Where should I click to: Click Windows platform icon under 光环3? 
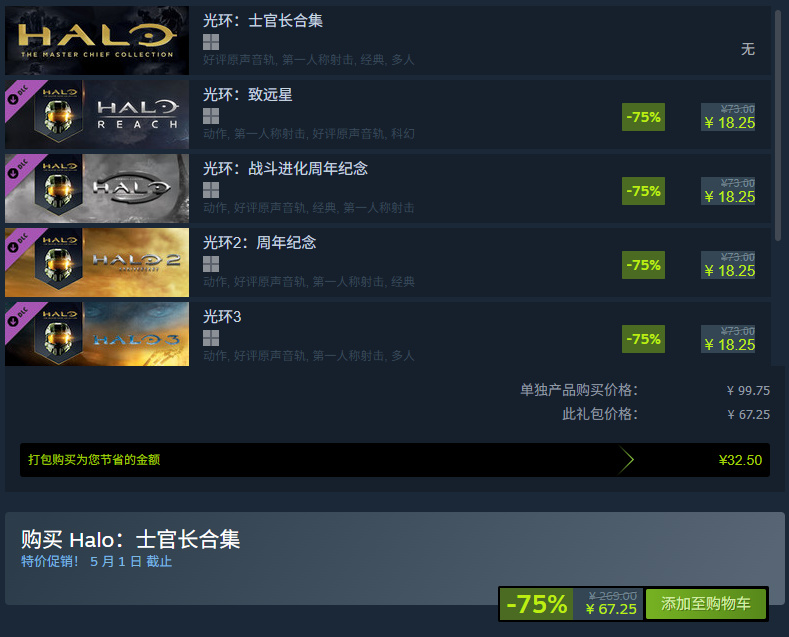[x=211, y=338]
